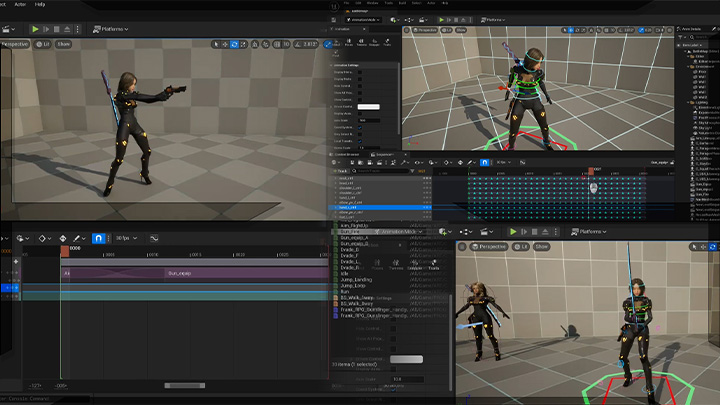Select the Jump_Landing animation asset
Screen dimensions: 720x405
tap(356, 280)
